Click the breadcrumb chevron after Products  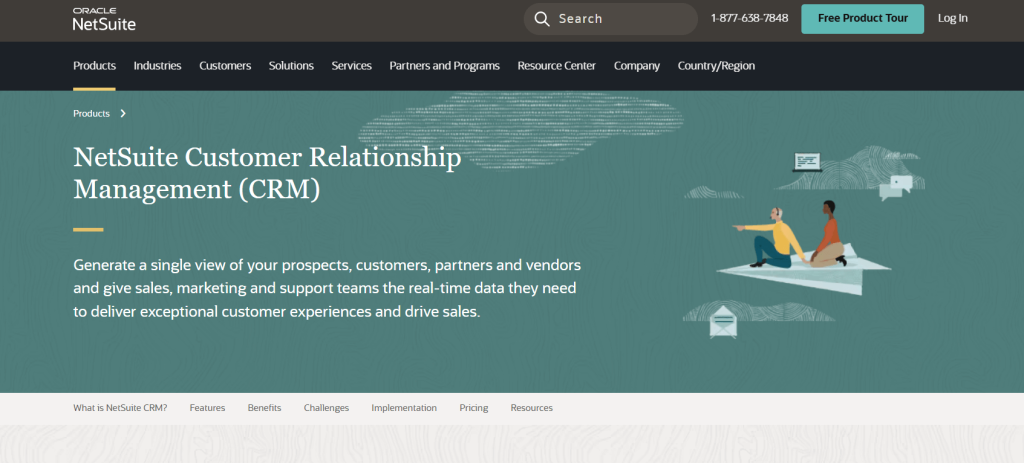point(123,114)
